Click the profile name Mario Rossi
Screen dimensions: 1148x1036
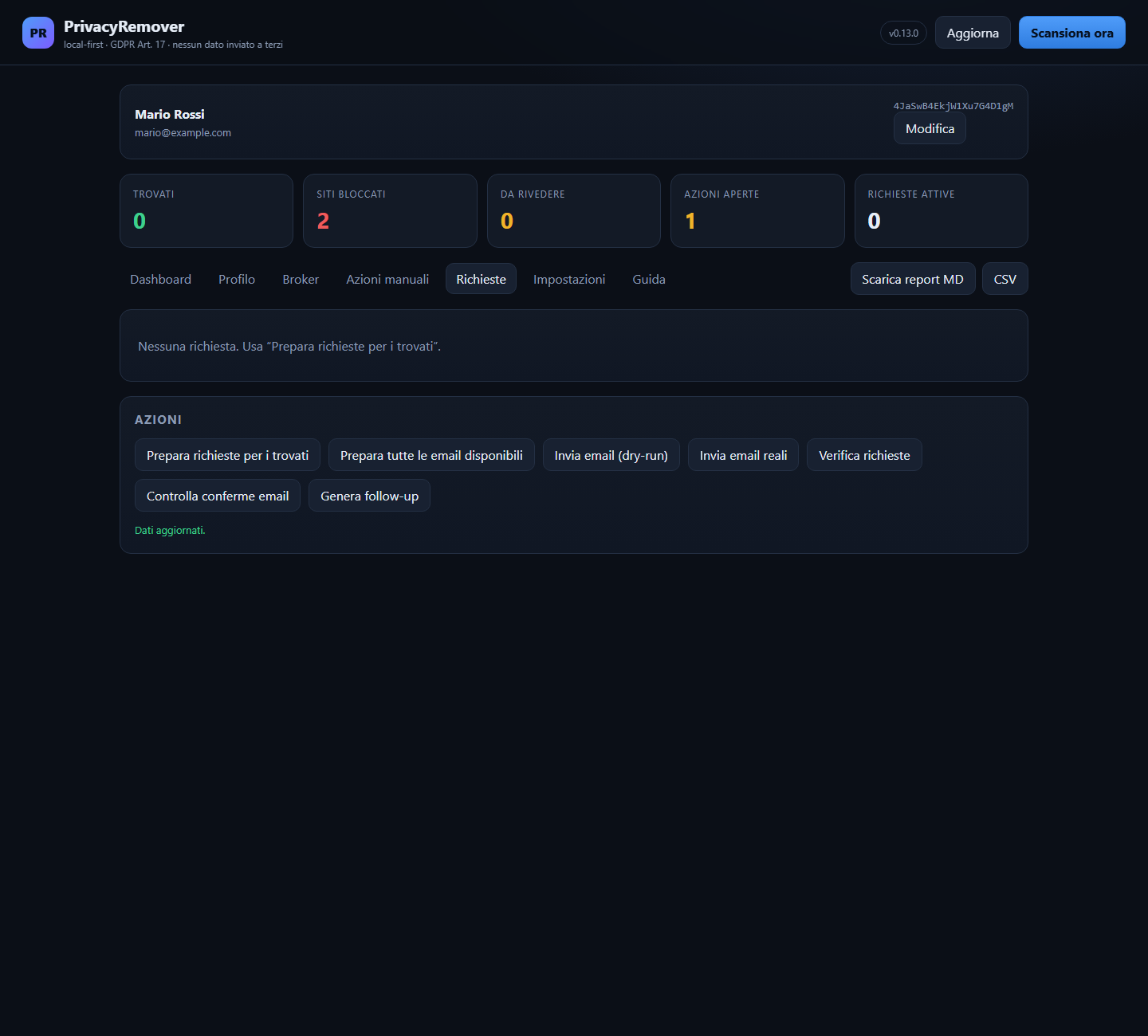170,114
